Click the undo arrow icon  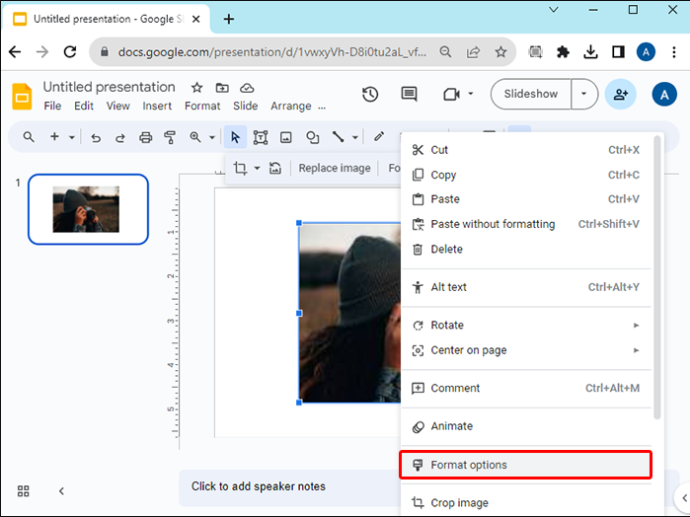tap(95, 138)
